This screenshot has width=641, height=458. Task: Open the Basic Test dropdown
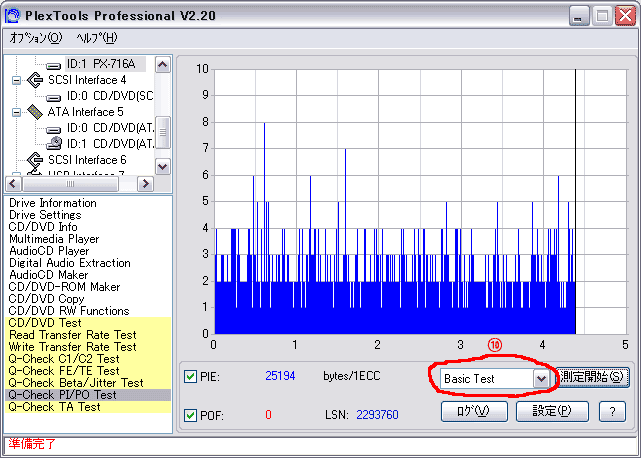pos(541,379)
